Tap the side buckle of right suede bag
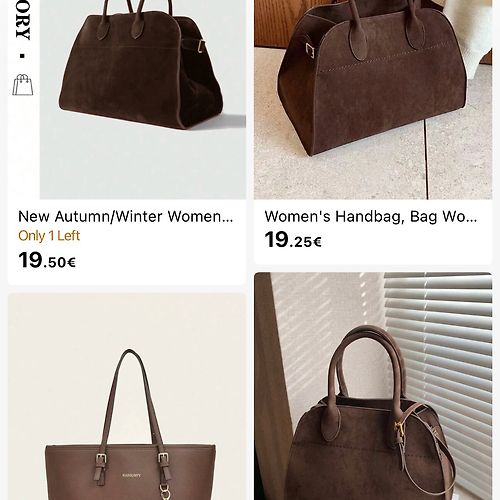This screenshot has height=500, width=500. tap(310, 51)
